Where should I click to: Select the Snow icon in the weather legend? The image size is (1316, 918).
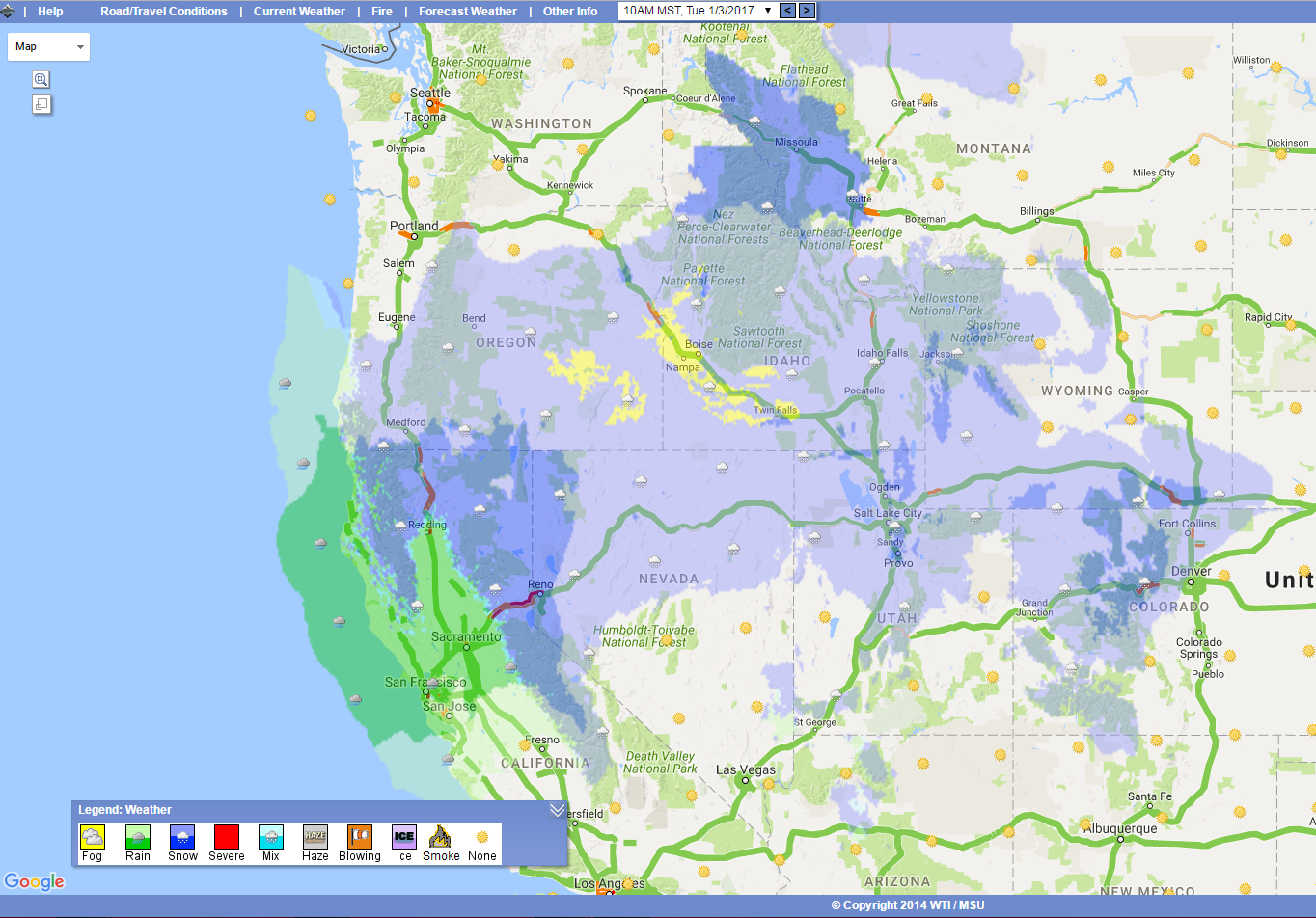(181, 838)
